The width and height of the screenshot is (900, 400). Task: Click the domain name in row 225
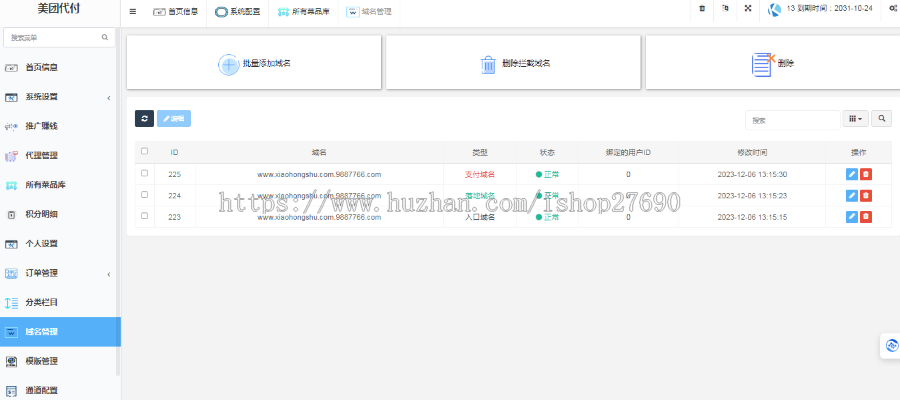tap(319, 174)
